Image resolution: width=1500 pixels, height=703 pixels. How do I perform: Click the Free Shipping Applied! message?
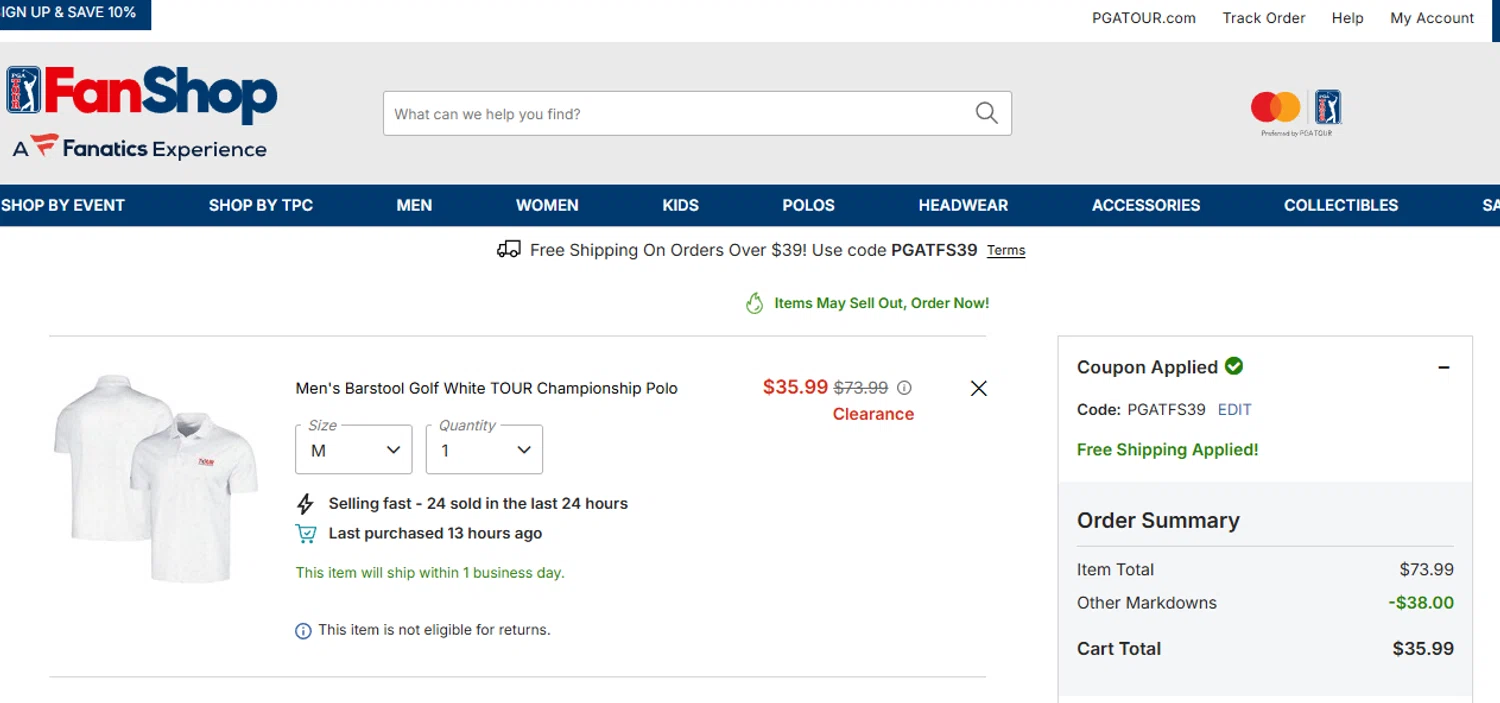pyautogui.click(x=1167, y=450)
